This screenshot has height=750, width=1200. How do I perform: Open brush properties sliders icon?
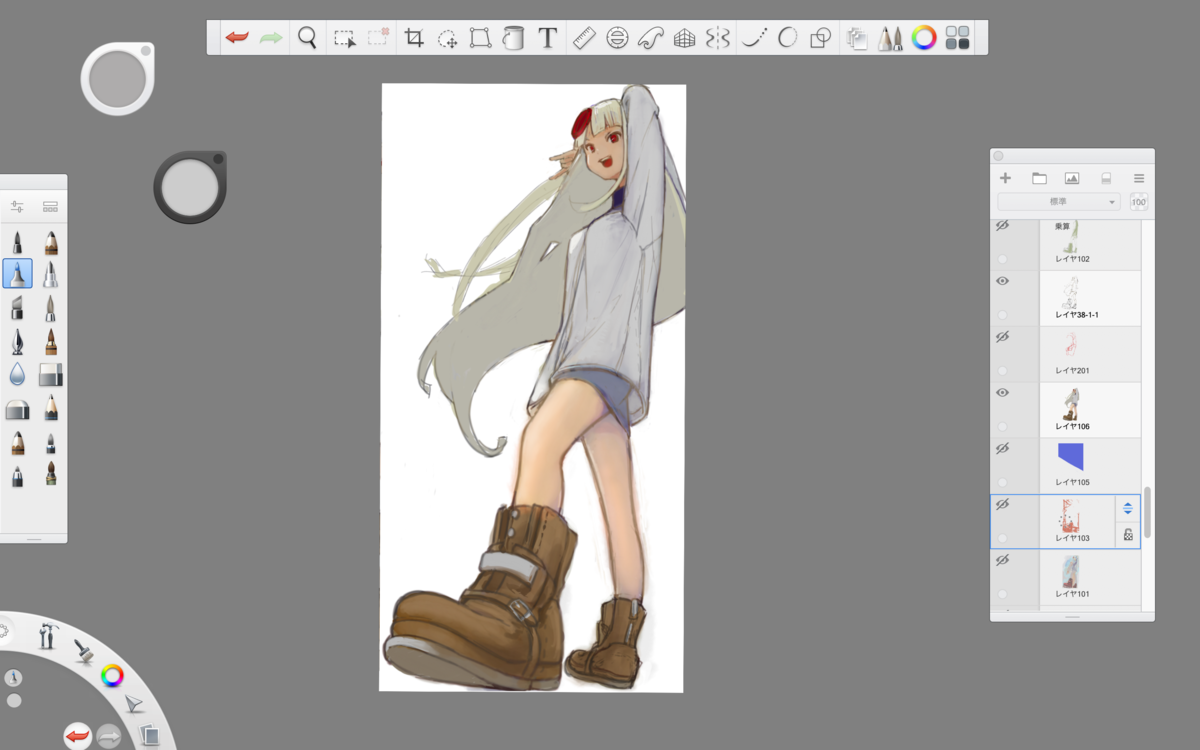click(17, 207)
